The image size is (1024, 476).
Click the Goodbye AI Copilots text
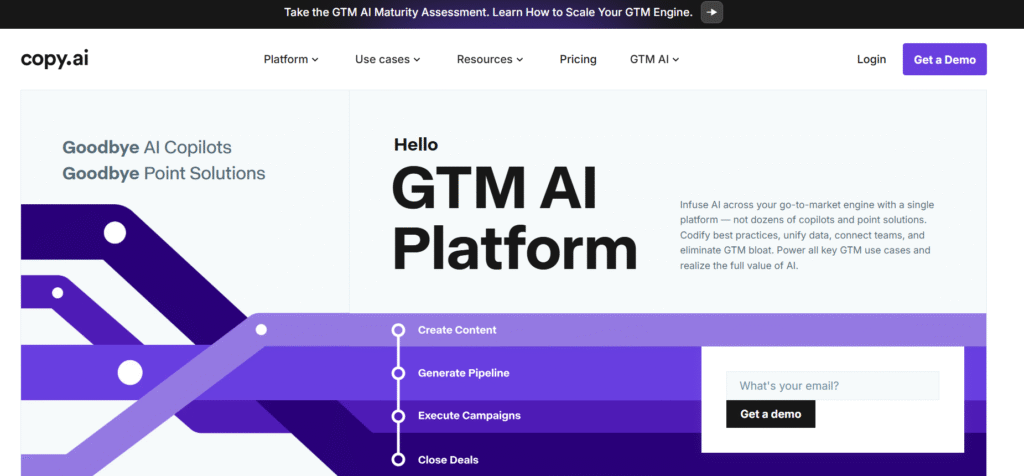(x=147, y=148)
